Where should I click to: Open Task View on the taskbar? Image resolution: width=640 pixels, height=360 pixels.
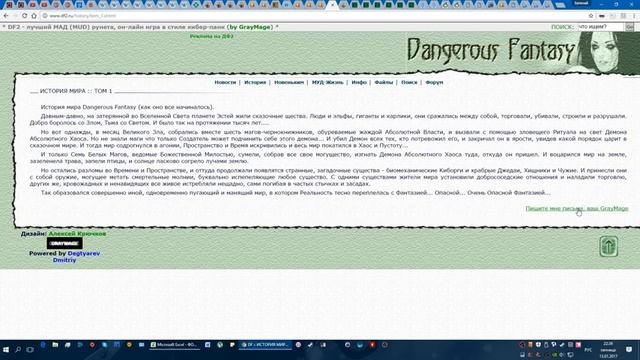pos(30,350)
